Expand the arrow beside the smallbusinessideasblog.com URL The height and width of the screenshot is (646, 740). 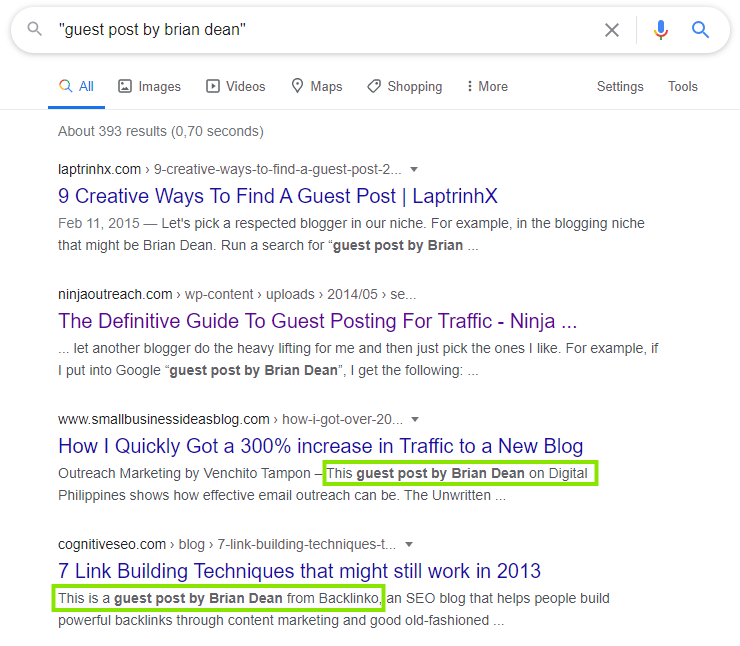click(x=415, y=419)
